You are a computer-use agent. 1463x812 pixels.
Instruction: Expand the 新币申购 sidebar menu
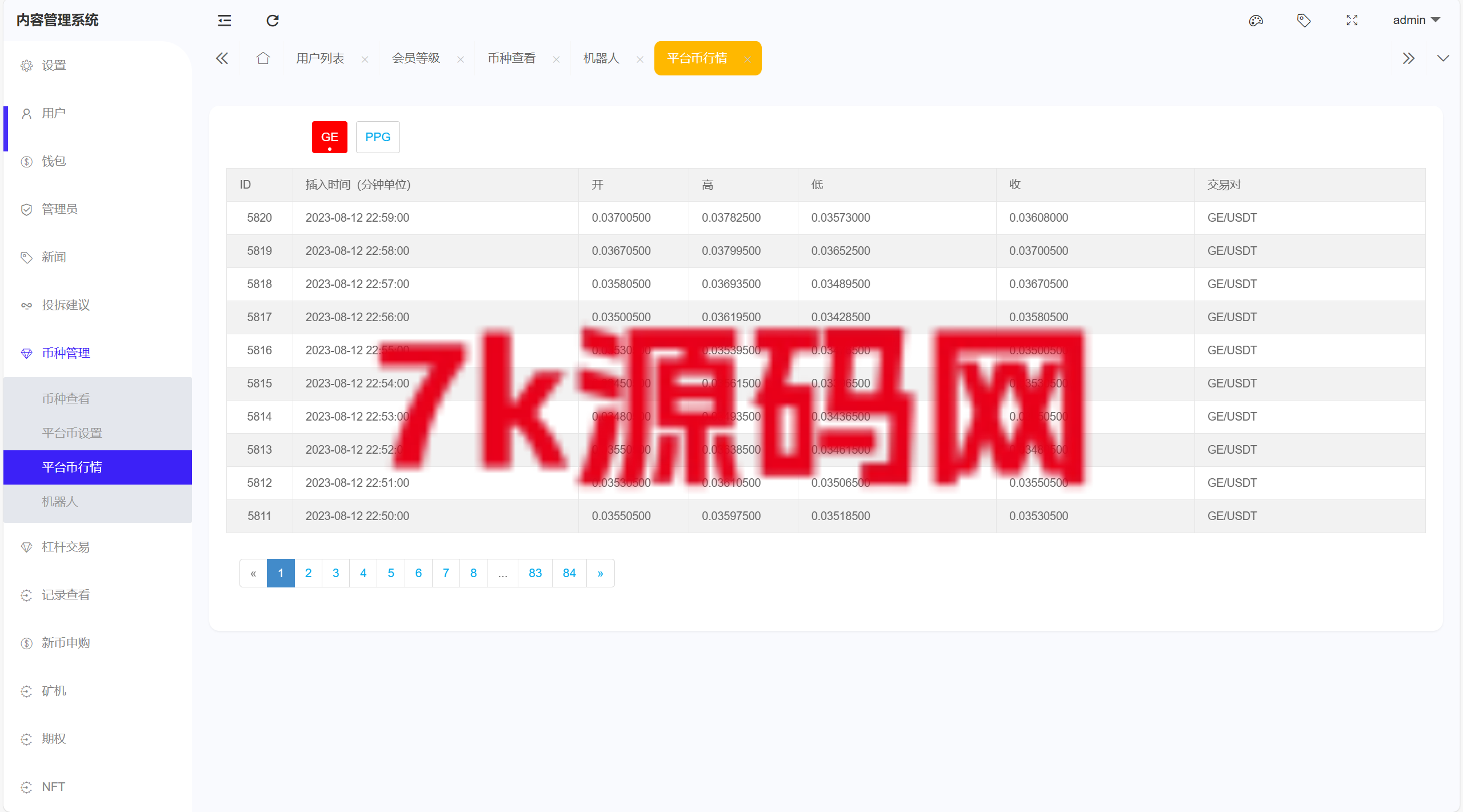pos(98,643)
